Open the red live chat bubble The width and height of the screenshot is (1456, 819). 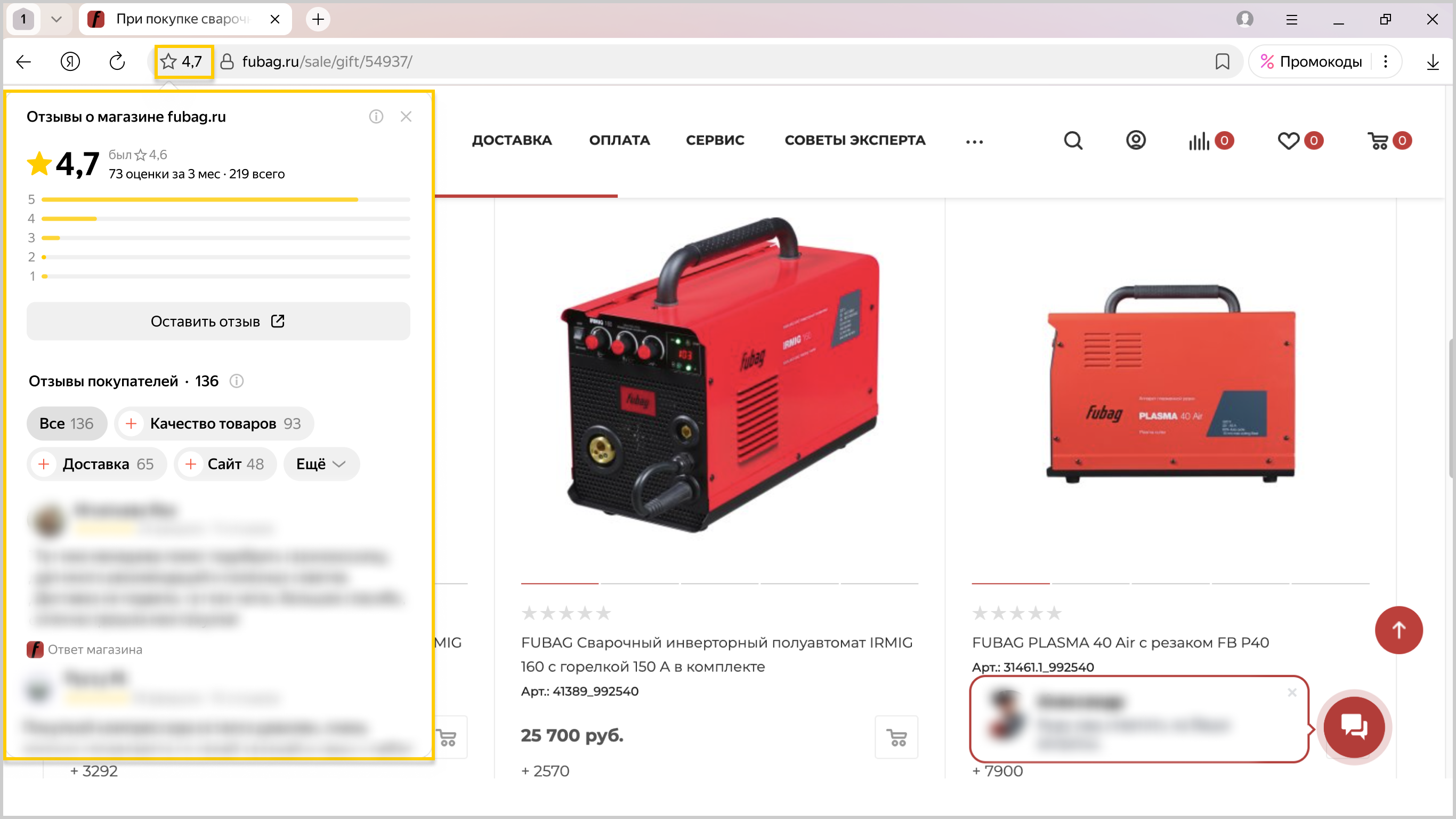1354,726
